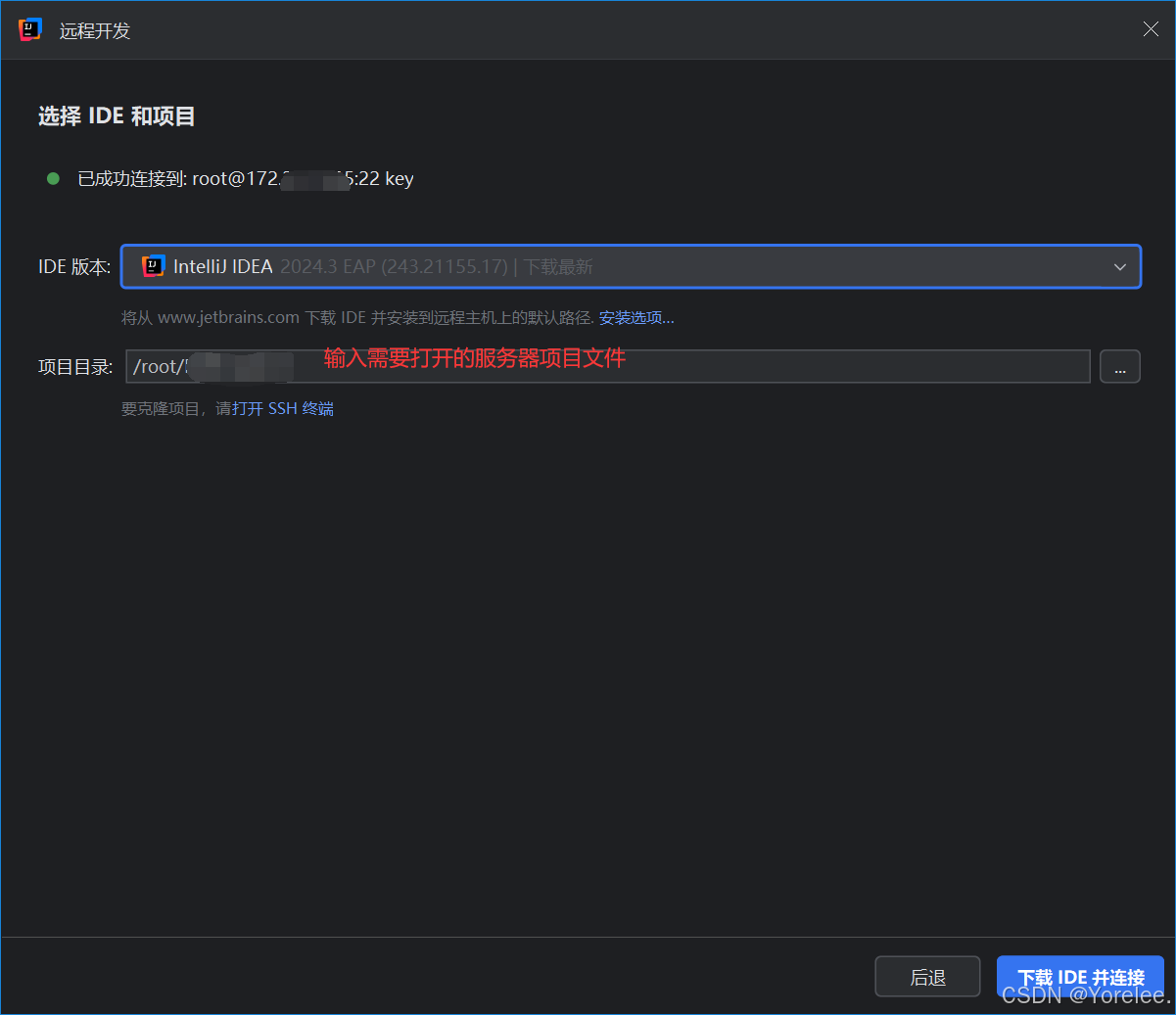Image resolution: width=1176 pixels, height=1015 pixels.
Task: Click the "..." browse icon next to 项目目录
Action: pyautogui.click(x=1119, y=366)
